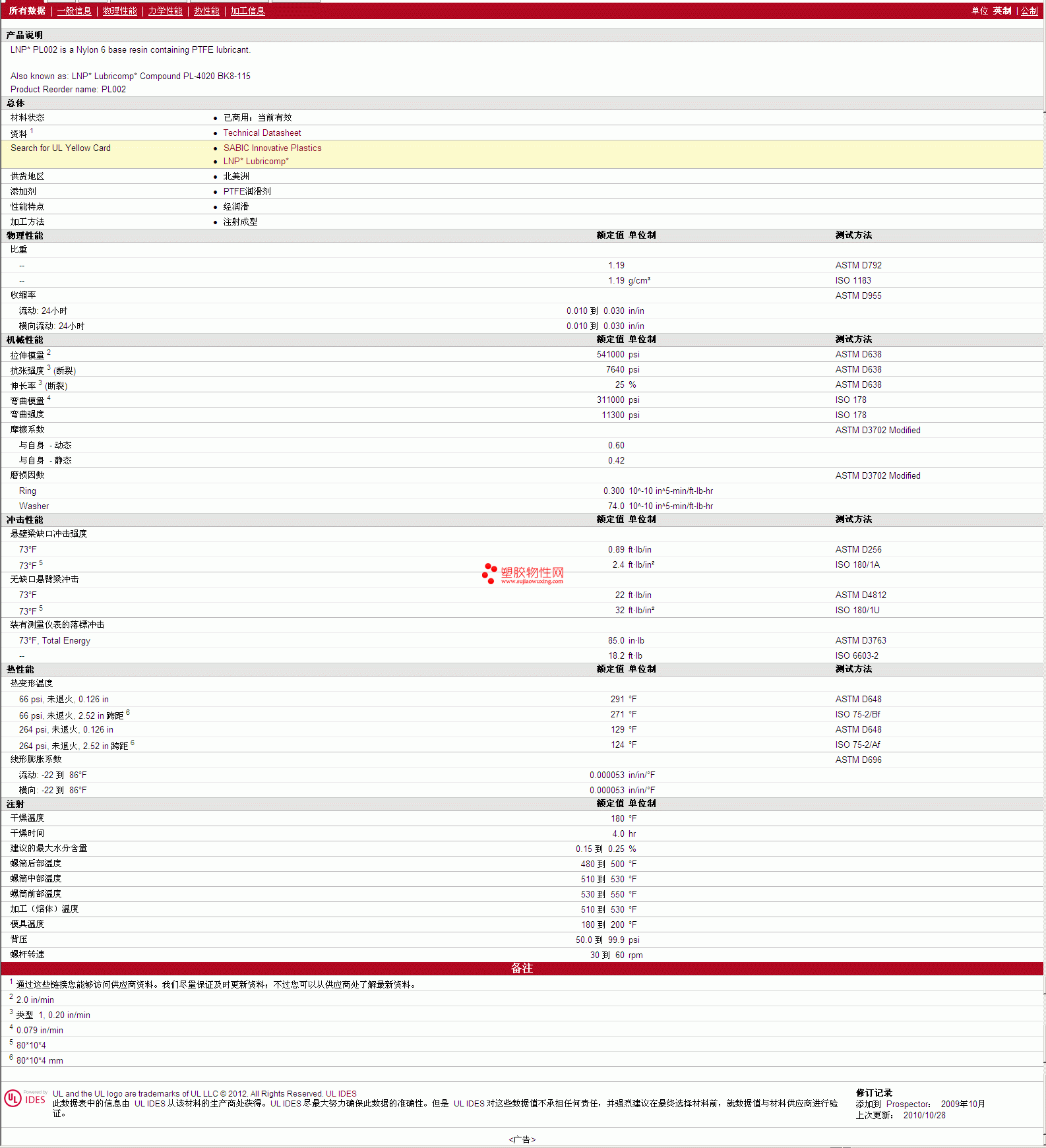Click footnote 2 text 2.0 in/min
The width and height of the screenshot is (1046, 1148).
pyautogui.click(x=35, y=1000)
